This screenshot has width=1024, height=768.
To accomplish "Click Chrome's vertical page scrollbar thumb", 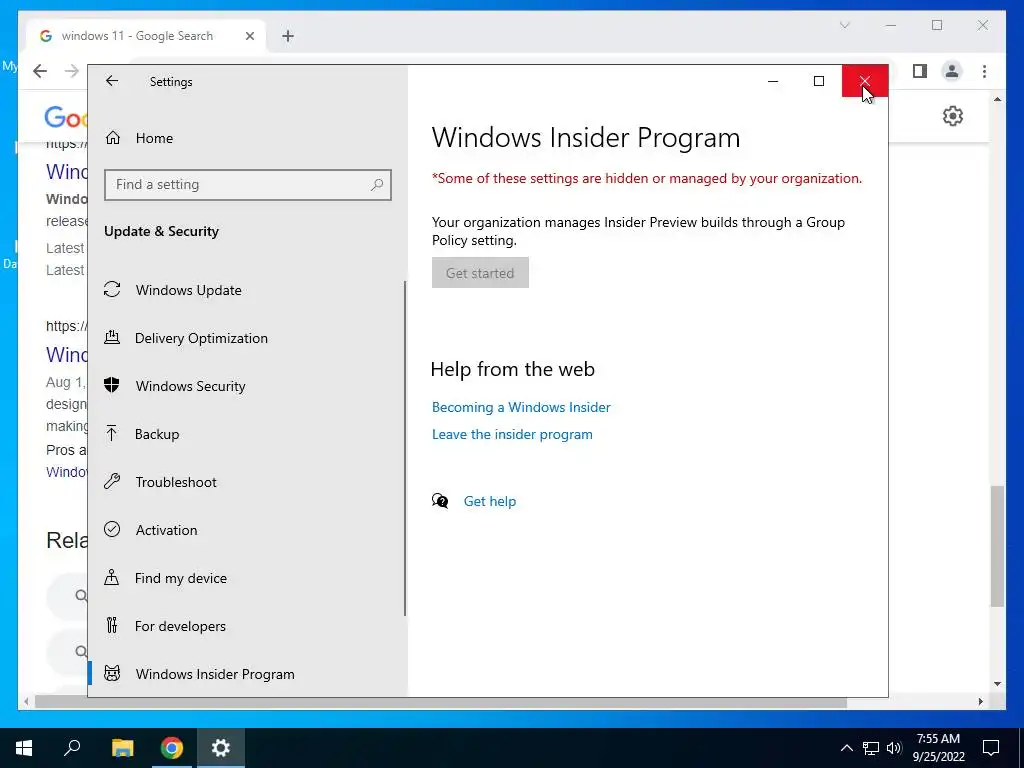I will coord(997,546).
